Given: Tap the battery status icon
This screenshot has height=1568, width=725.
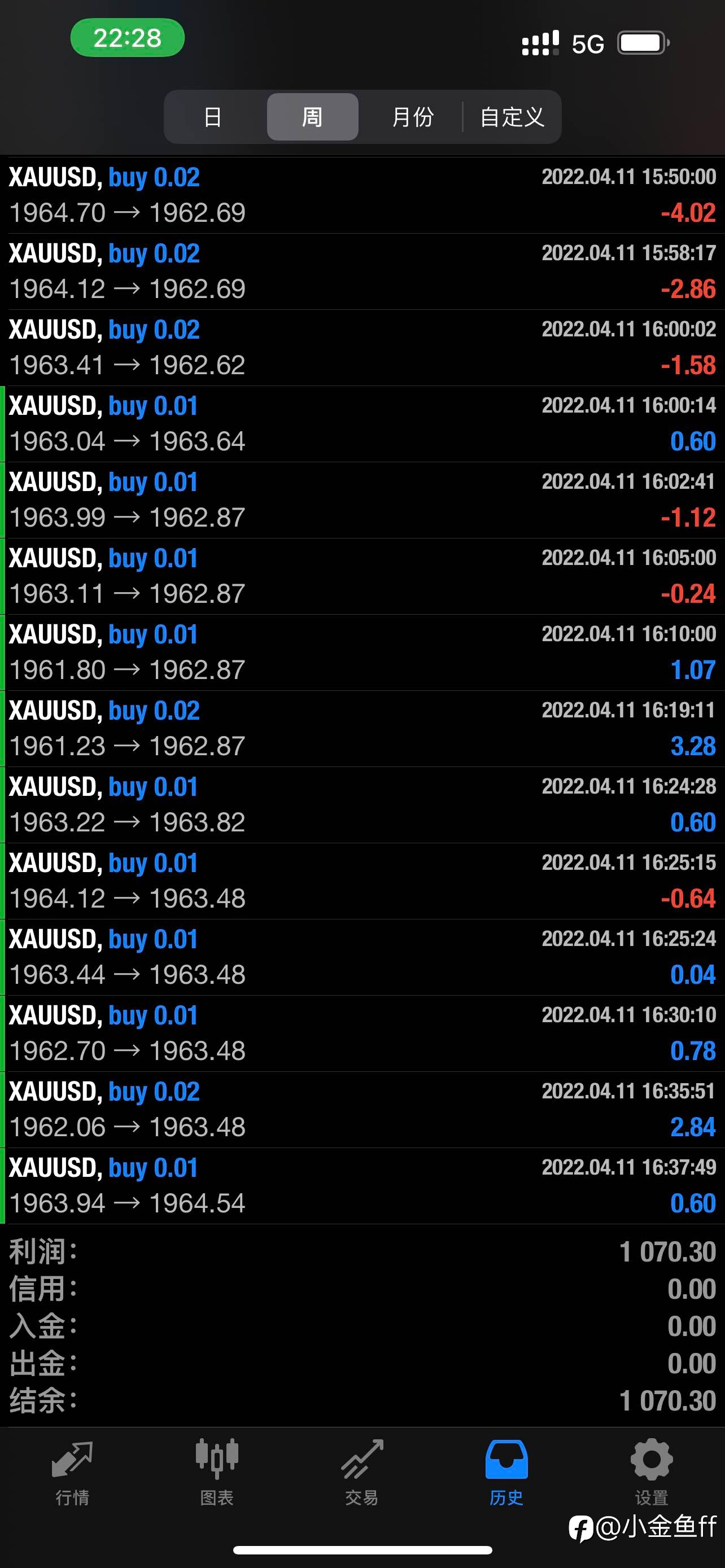Looking at the screenshot, I should pos(644,43).
